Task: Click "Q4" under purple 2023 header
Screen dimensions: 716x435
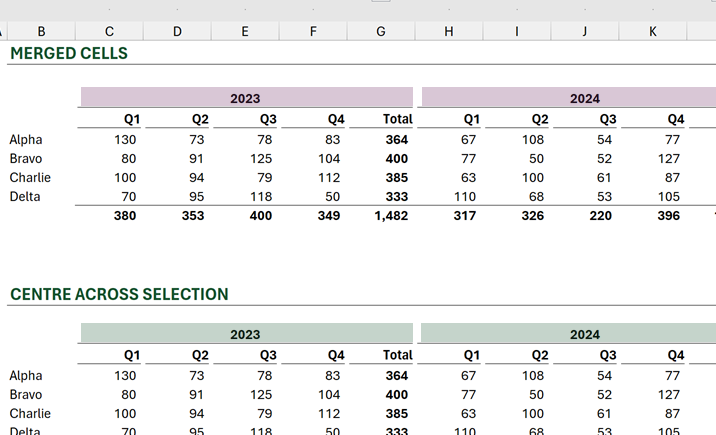Action: coord(336,119)
